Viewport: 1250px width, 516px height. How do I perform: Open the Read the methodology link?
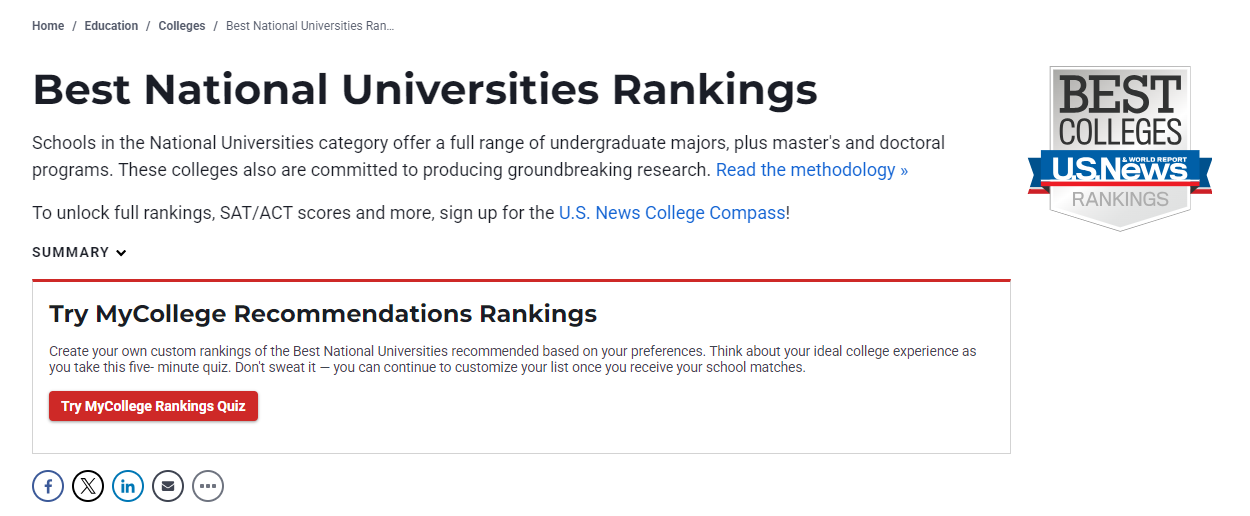click(812, 170)
